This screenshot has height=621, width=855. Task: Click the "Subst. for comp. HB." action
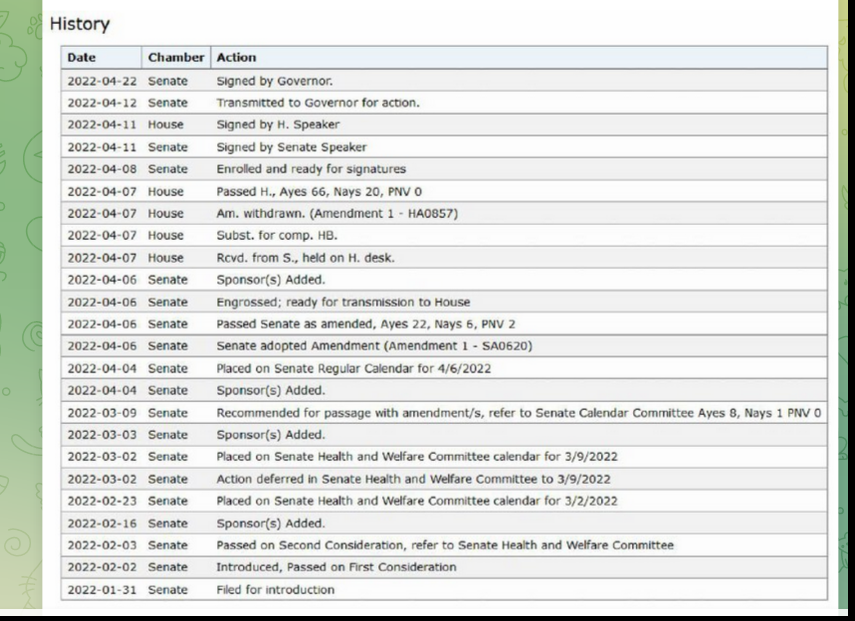[277, 235]
